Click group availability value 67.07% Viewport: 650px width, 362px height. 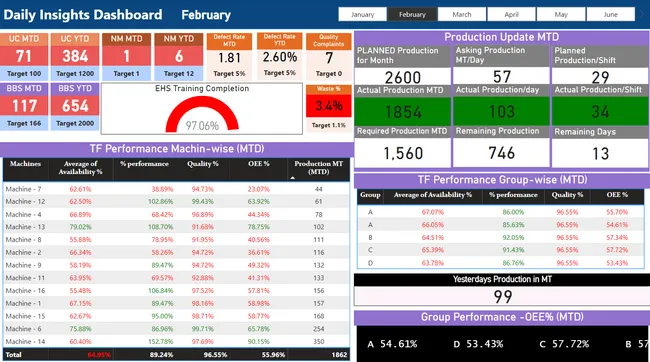tap(432, 212)
